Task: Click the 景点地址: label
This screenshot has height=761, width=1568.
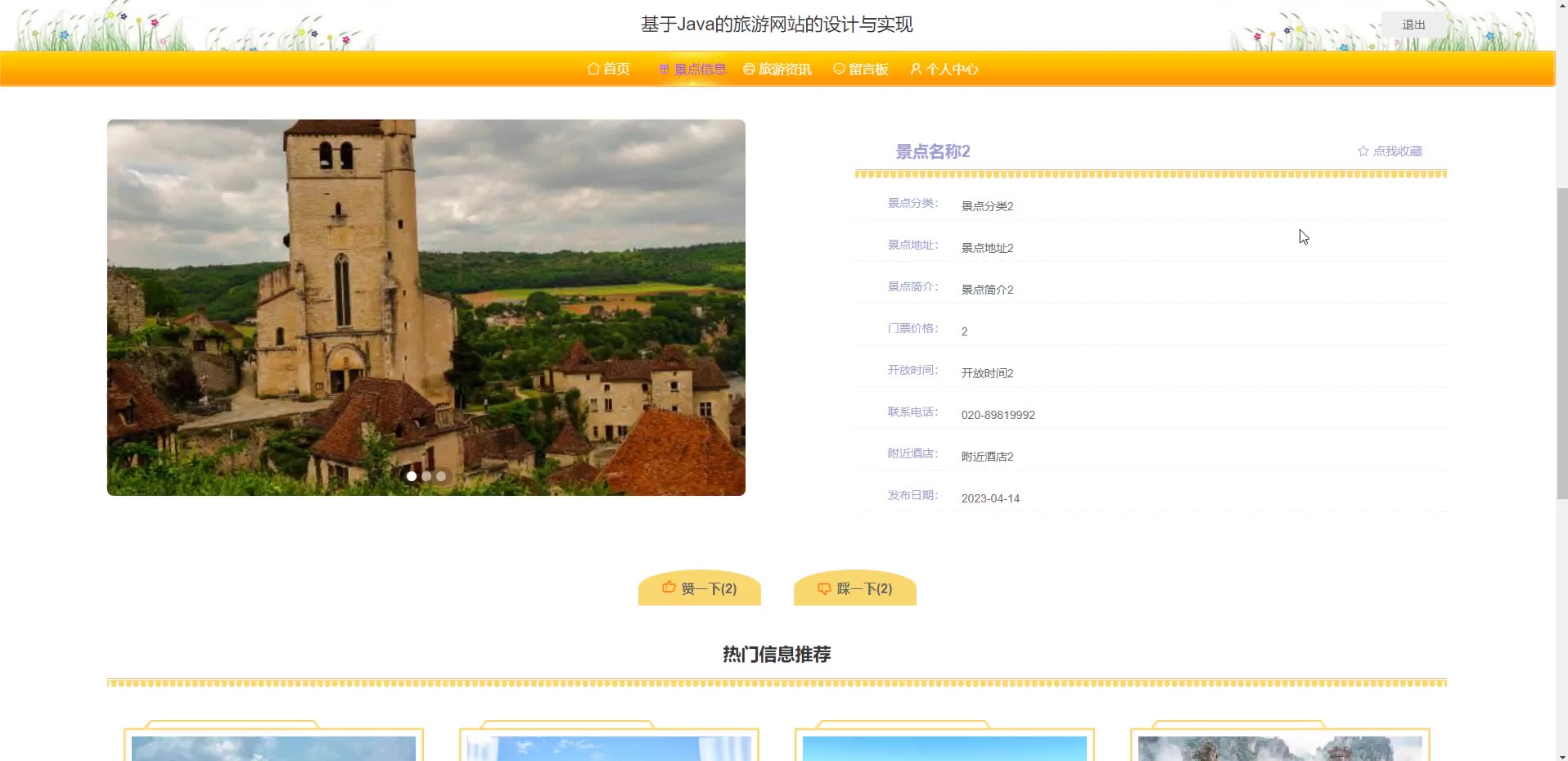Action: 912,245
